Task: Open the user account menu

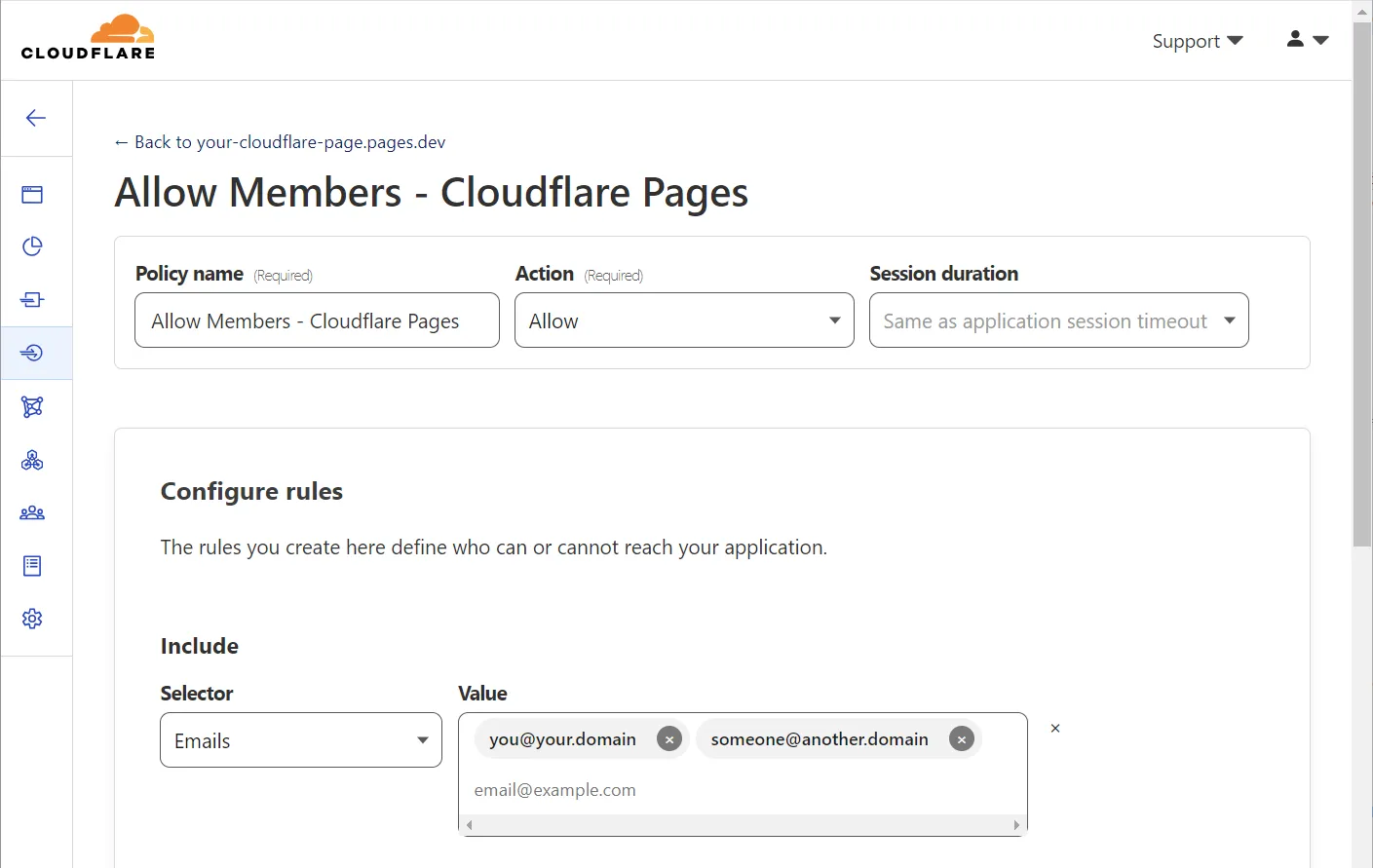Action: tap(1307, 40)
